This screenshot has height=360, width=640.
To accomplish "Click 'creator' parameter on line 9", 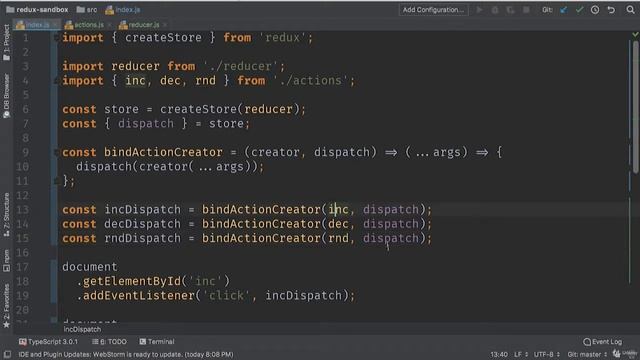I will (275, 152).
